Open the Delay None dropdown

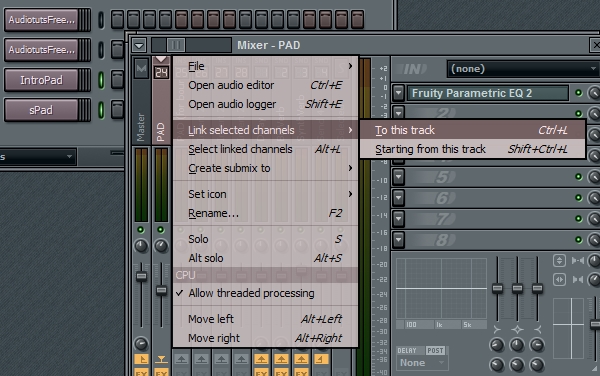tap(422, 363)
